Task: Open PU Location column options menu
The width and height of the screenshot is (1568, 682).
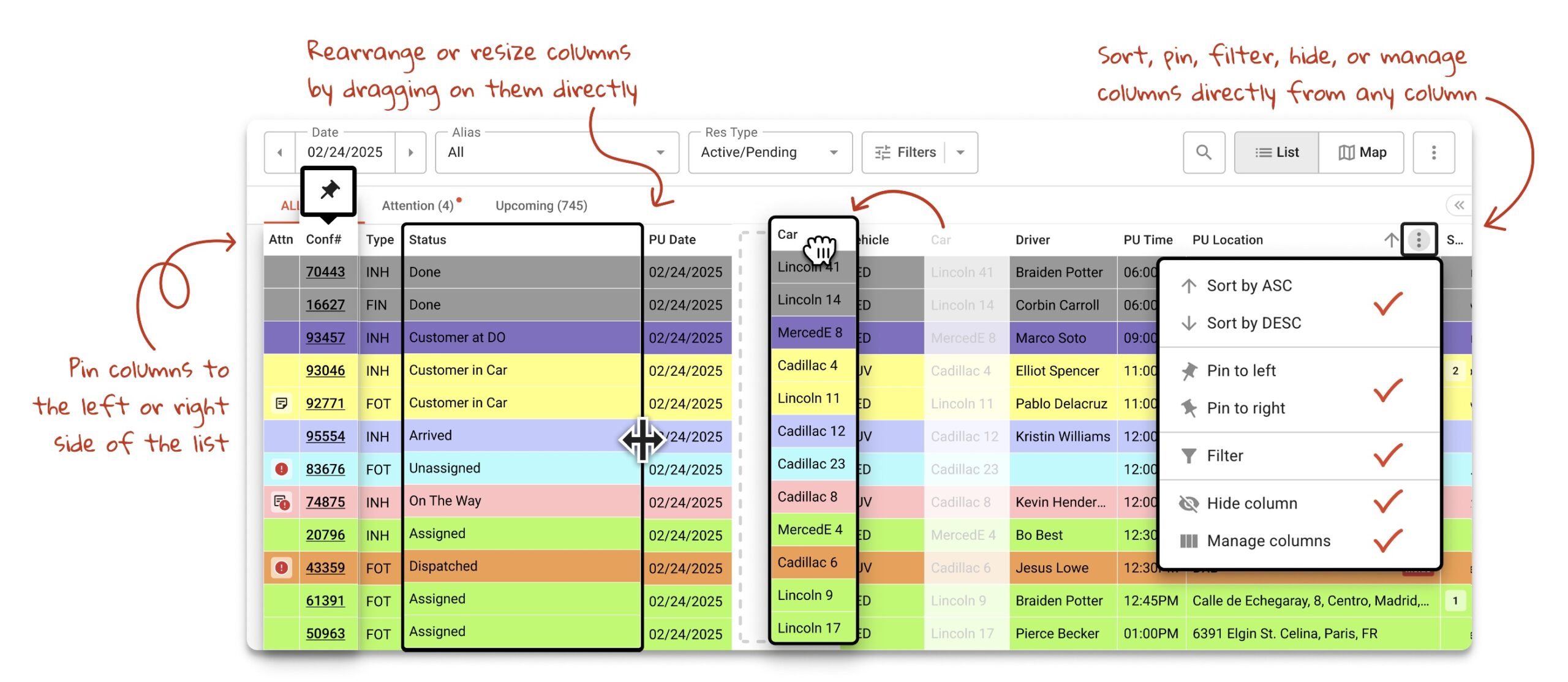Action: pos(1418,239)
